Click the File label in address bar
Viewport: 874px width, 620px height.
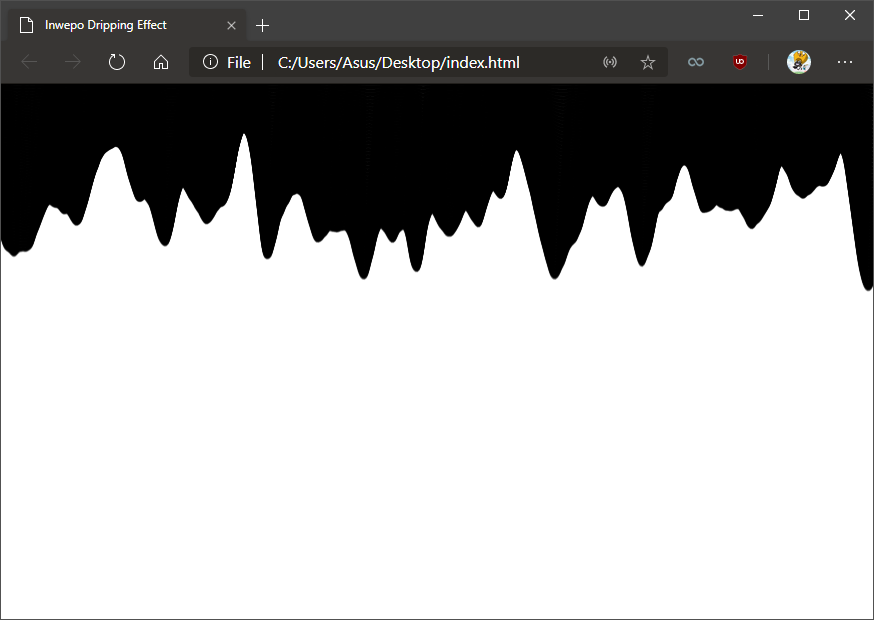pyautogui.click(x=239, y=62)
